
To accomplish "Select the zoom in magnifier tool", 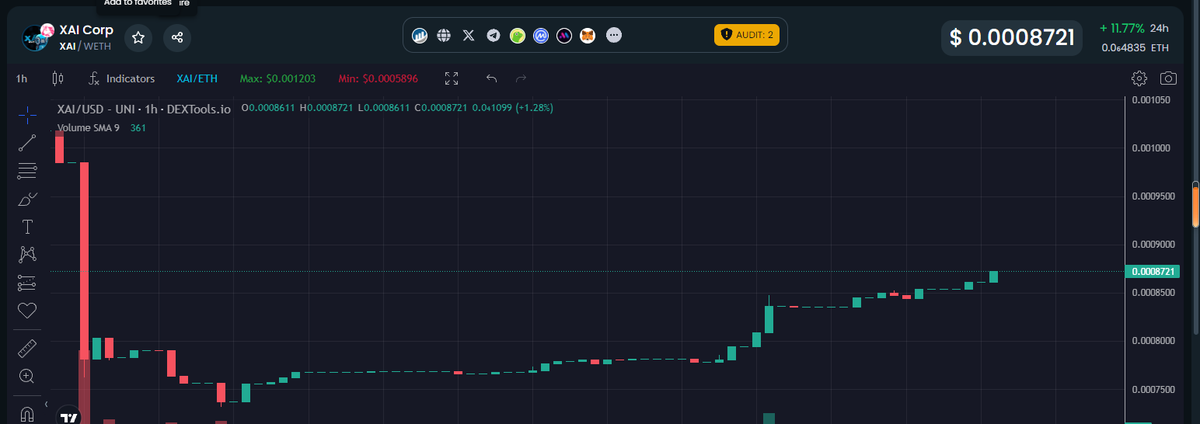I will point(27,376).
